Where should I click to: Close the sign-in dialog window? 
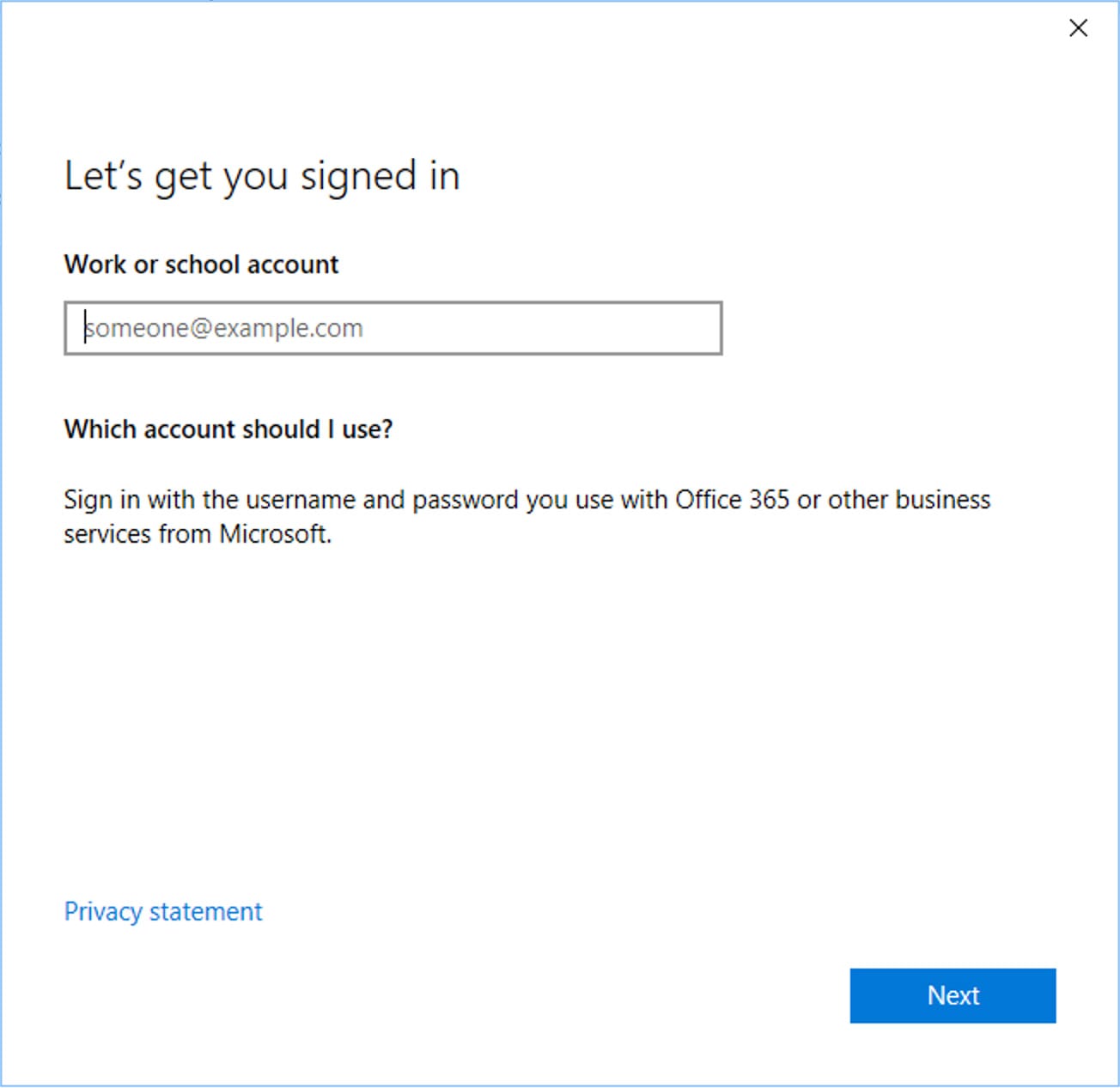coord(1078,28)
